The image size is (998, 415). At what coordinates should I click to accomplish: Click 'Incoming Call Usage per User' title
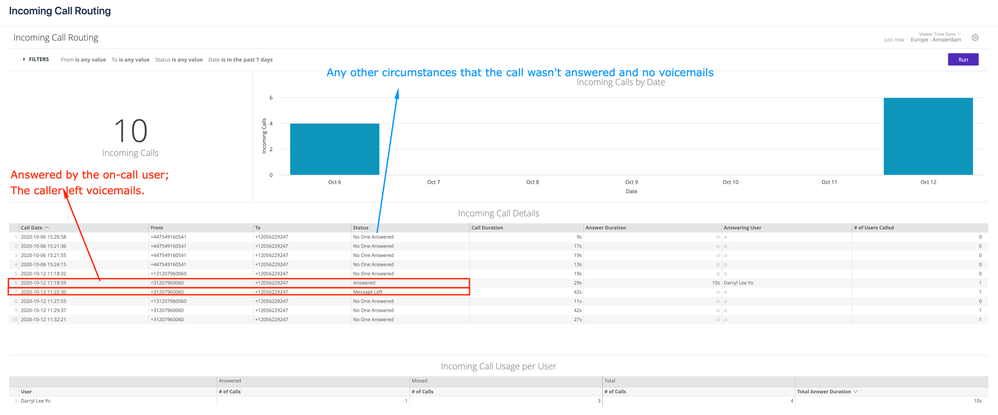coord(498,367)
